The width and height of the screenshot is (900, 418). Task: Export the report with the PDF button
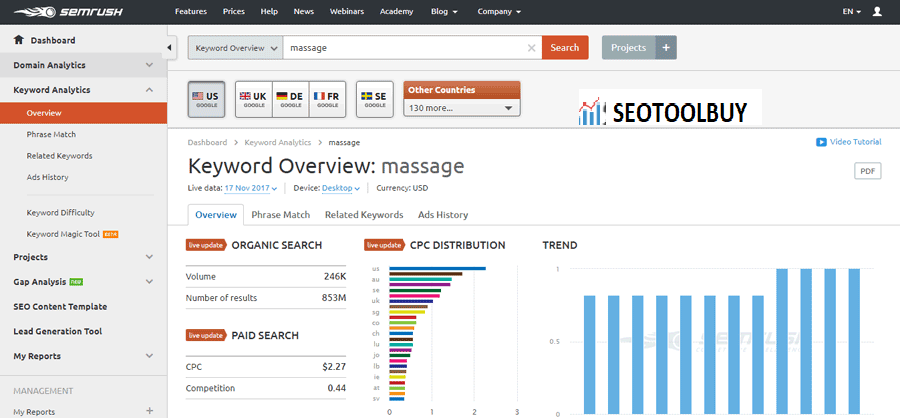tap(868, 171)
